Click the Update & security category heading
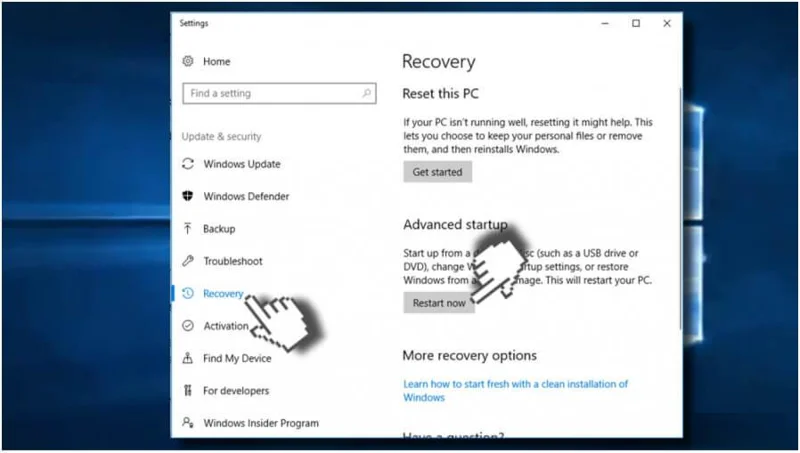 coord(221,137)
